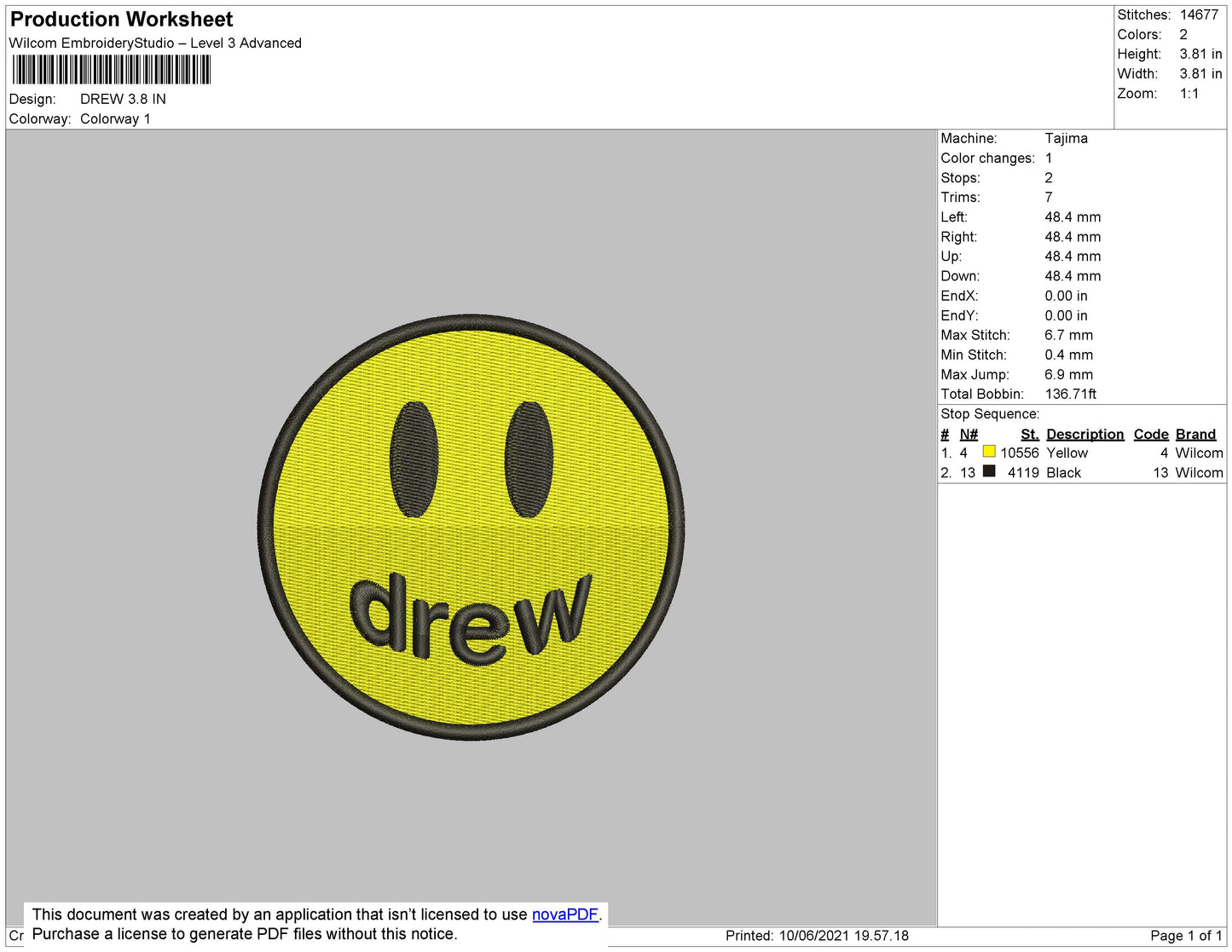Click the Max Stitch value 6.7 mm
The image size is (1232, 952).
pyautogui.click(x=1068, y=335)
